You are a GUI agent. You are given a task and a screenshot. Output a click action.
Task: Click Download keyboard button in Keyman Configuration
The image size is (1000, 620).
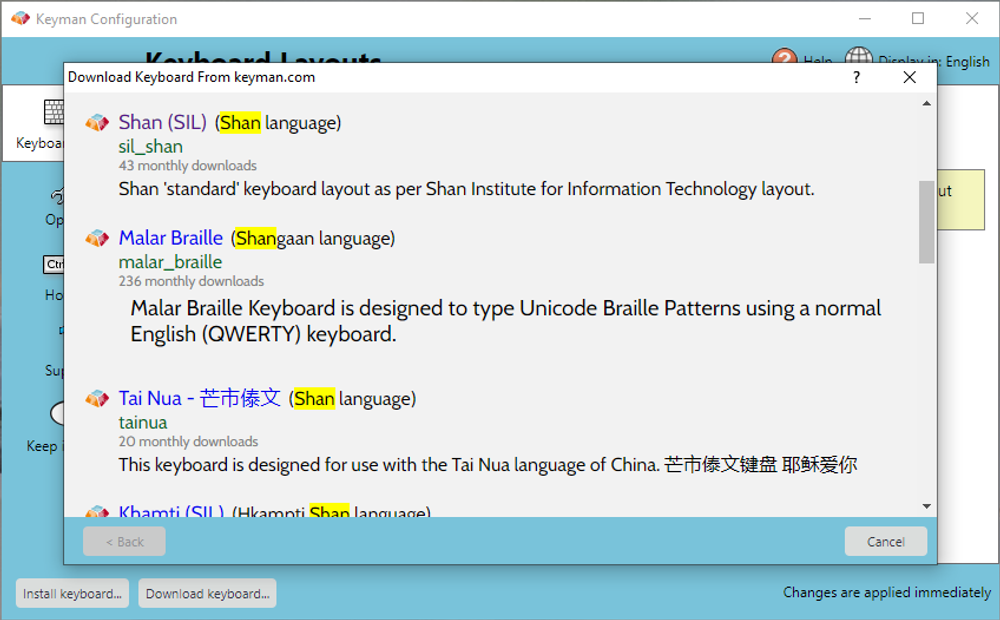[x=207, y=594]
